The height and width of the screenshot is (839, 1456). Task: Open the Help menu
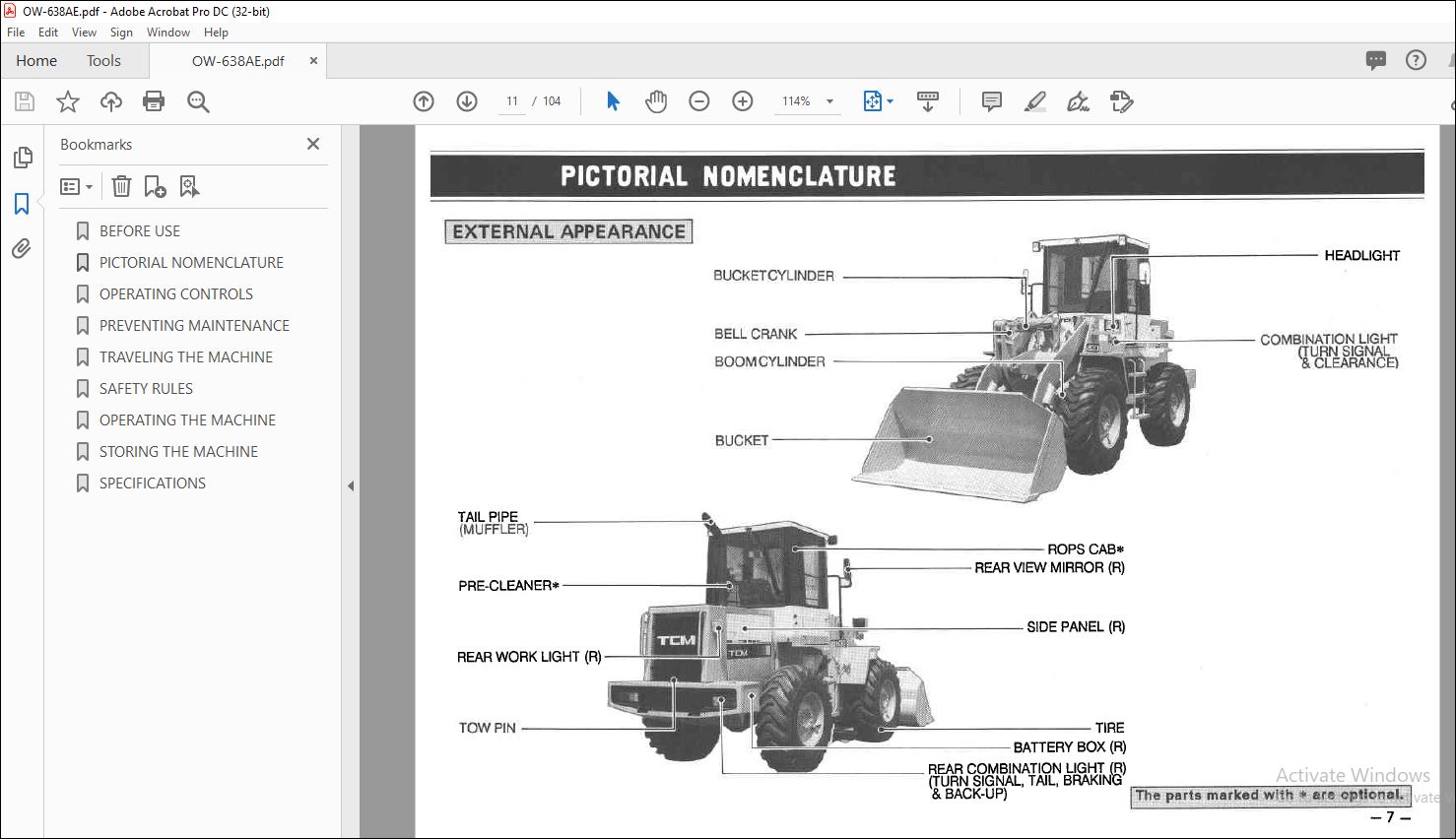[216, 32]
